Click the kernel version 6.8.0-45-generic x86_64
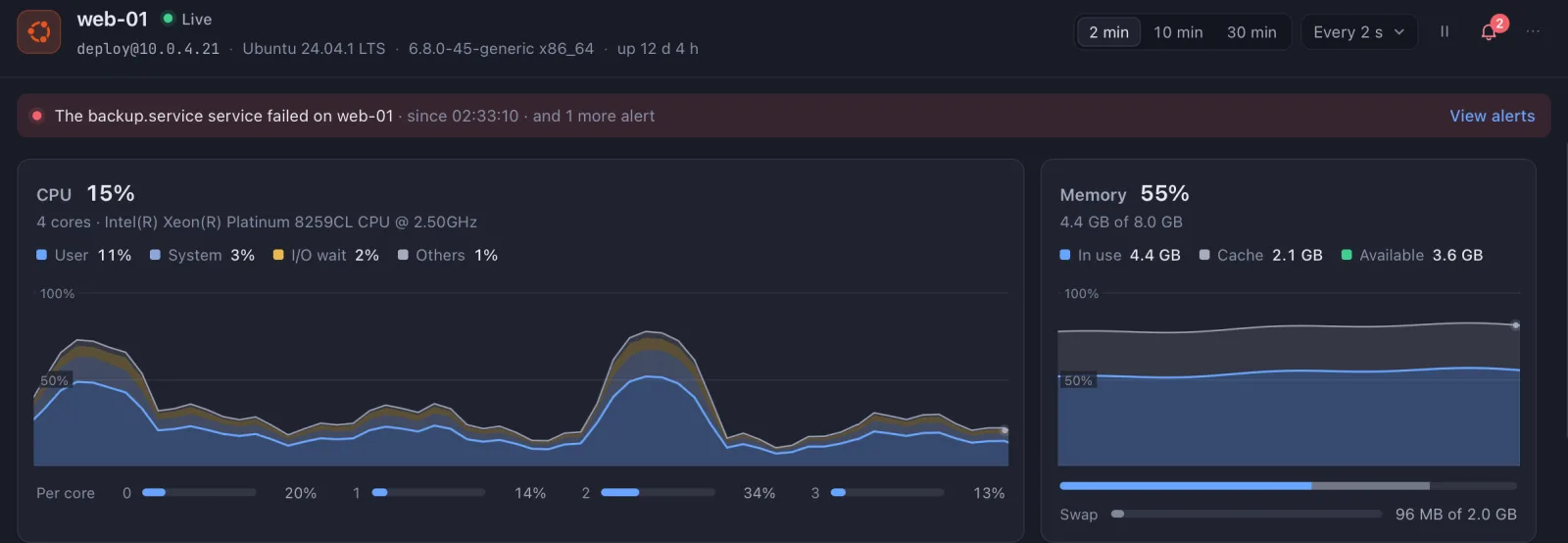Viewport: 1568px width, 543px height. click(x=501, y=48)
